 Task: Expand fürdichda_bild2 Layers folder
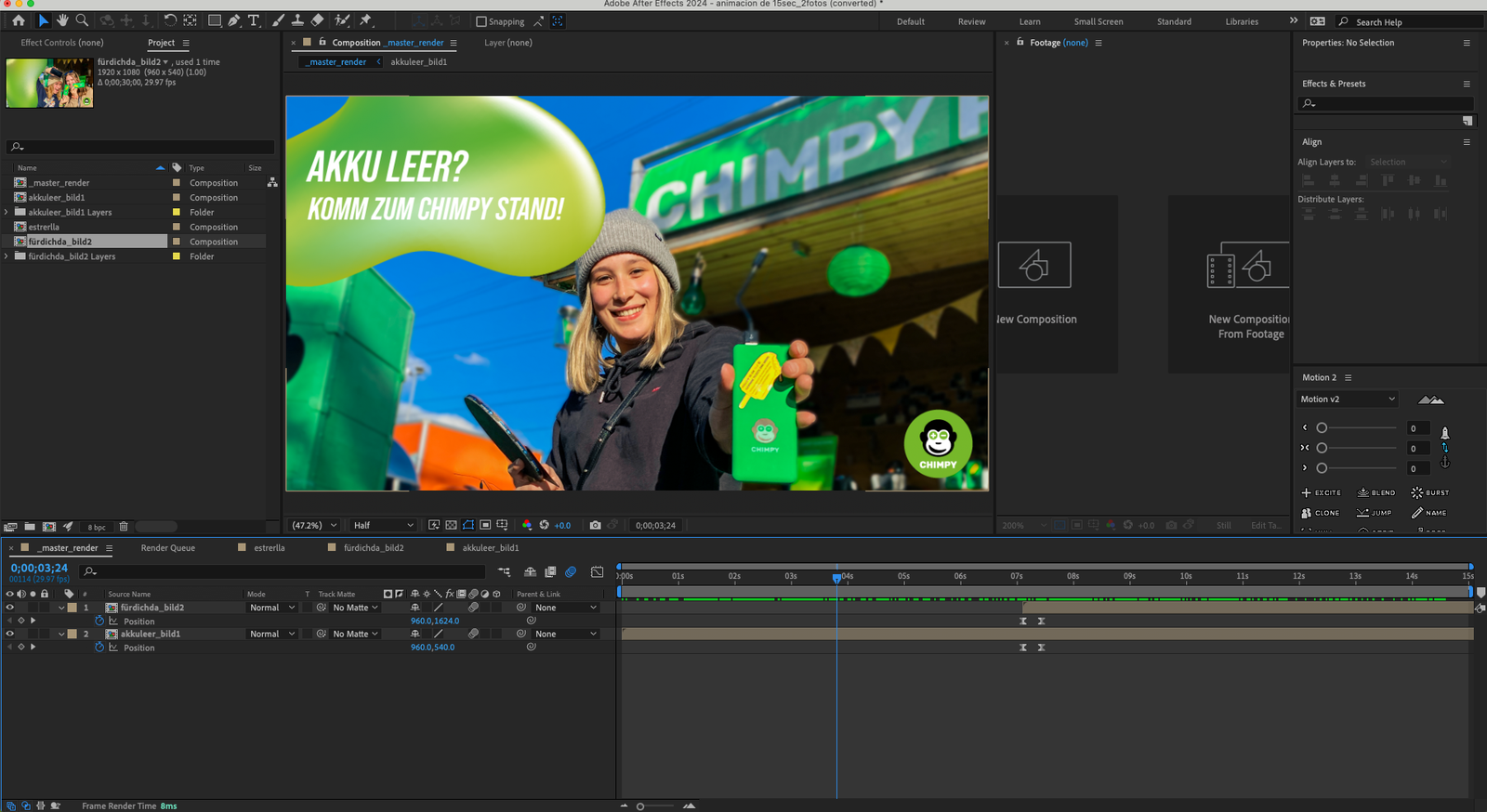pos(7,256)
